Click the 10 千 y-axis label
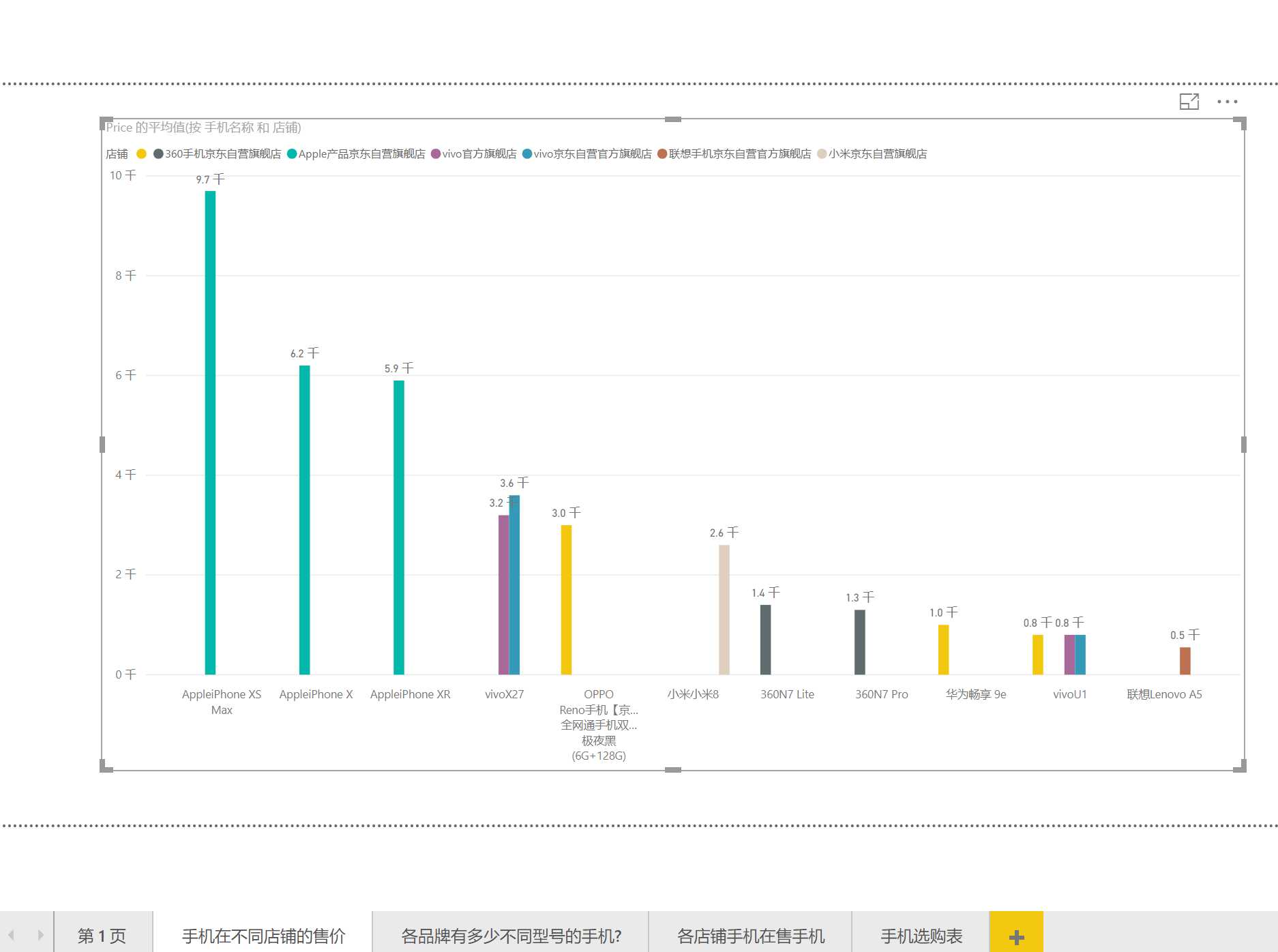Screen dimensions: 1278x952 tap(123, 175)
